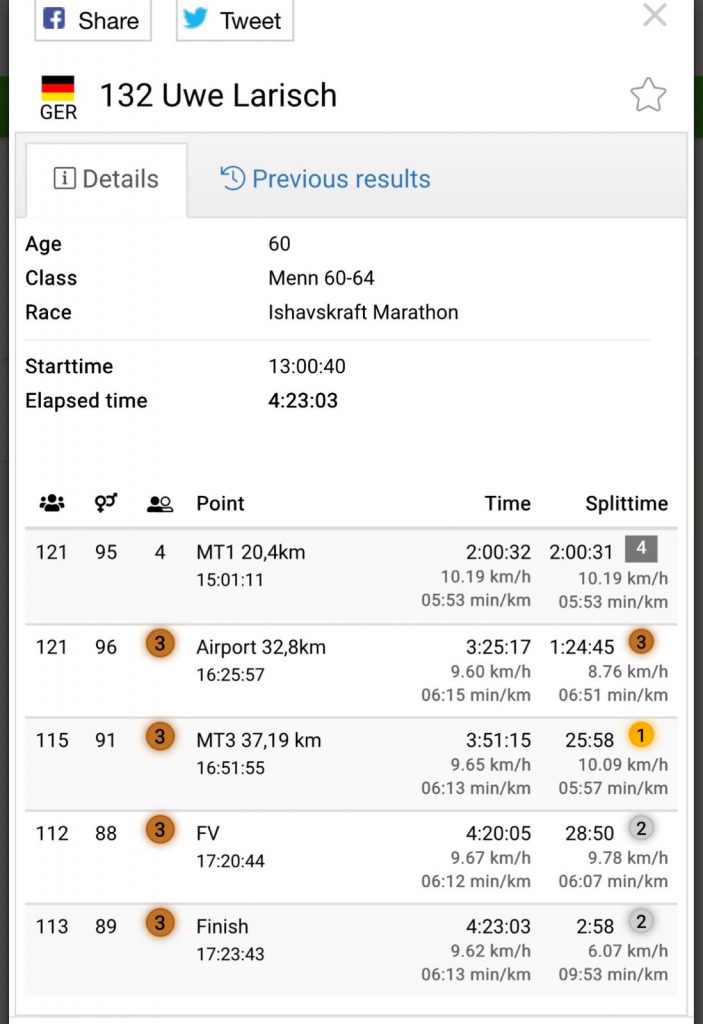703x1024 pixels.
Task: Click the bronze medal in Airport class column
Action: click(x=159, y=644)
